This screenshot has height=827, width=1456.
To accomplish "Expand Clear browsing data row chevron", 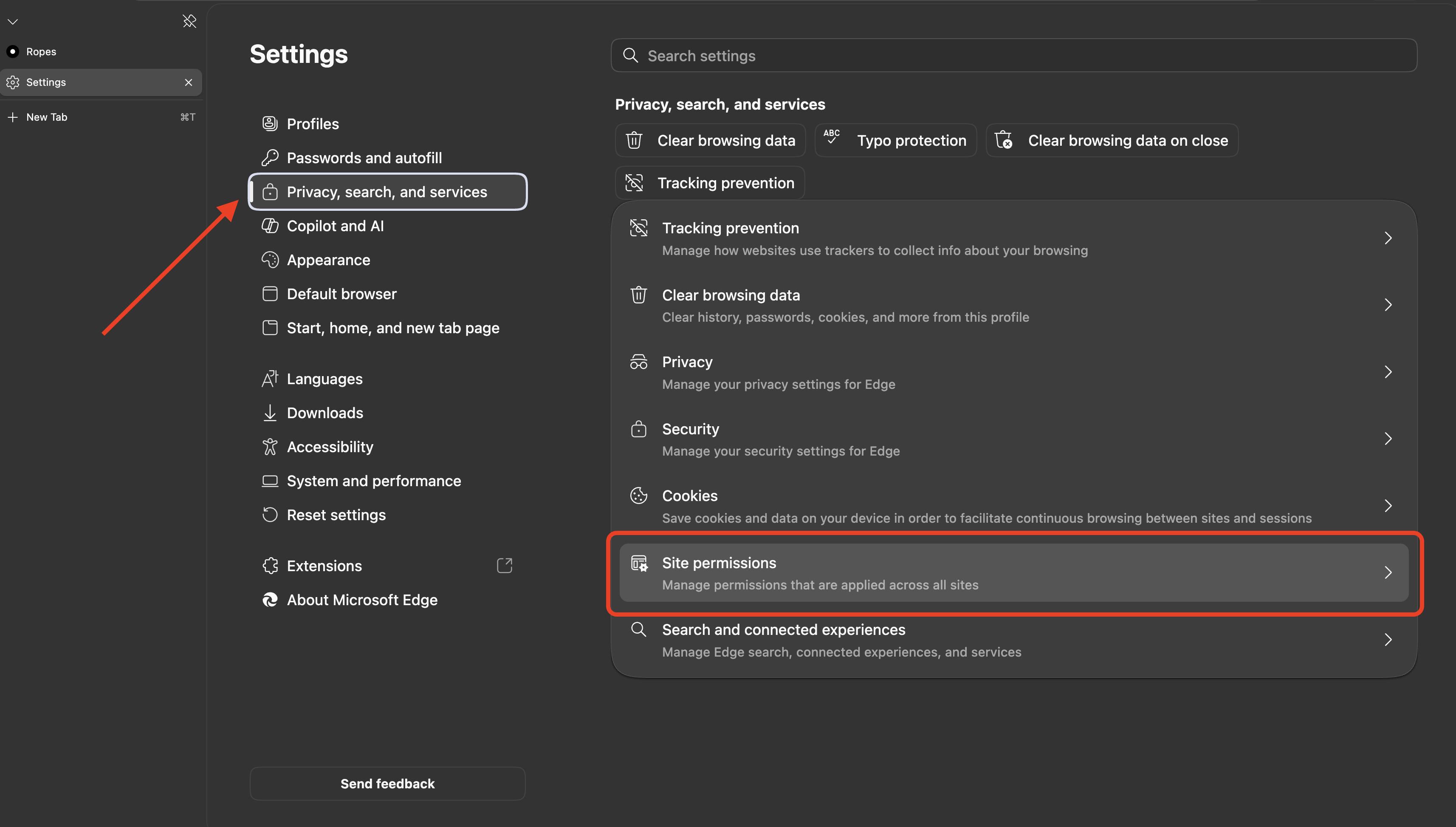I will (x=1388, y=305).
